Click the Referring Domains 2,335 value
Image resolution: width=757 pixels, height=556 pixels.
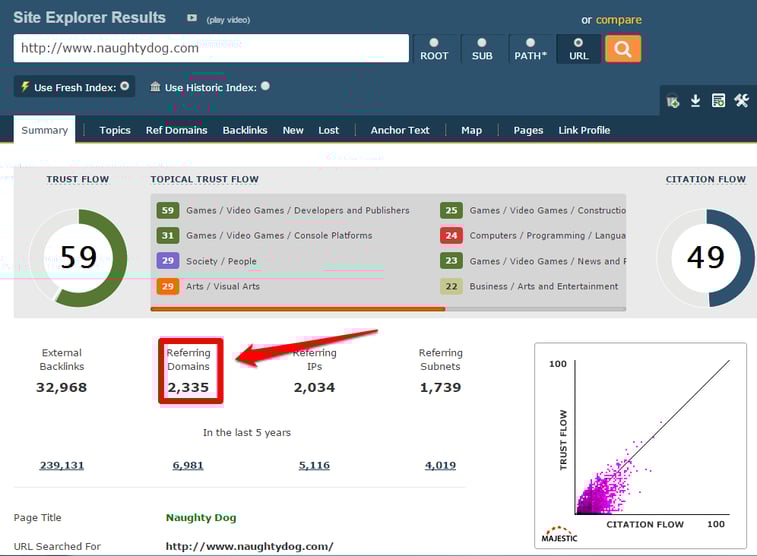(x=188, y=388)
